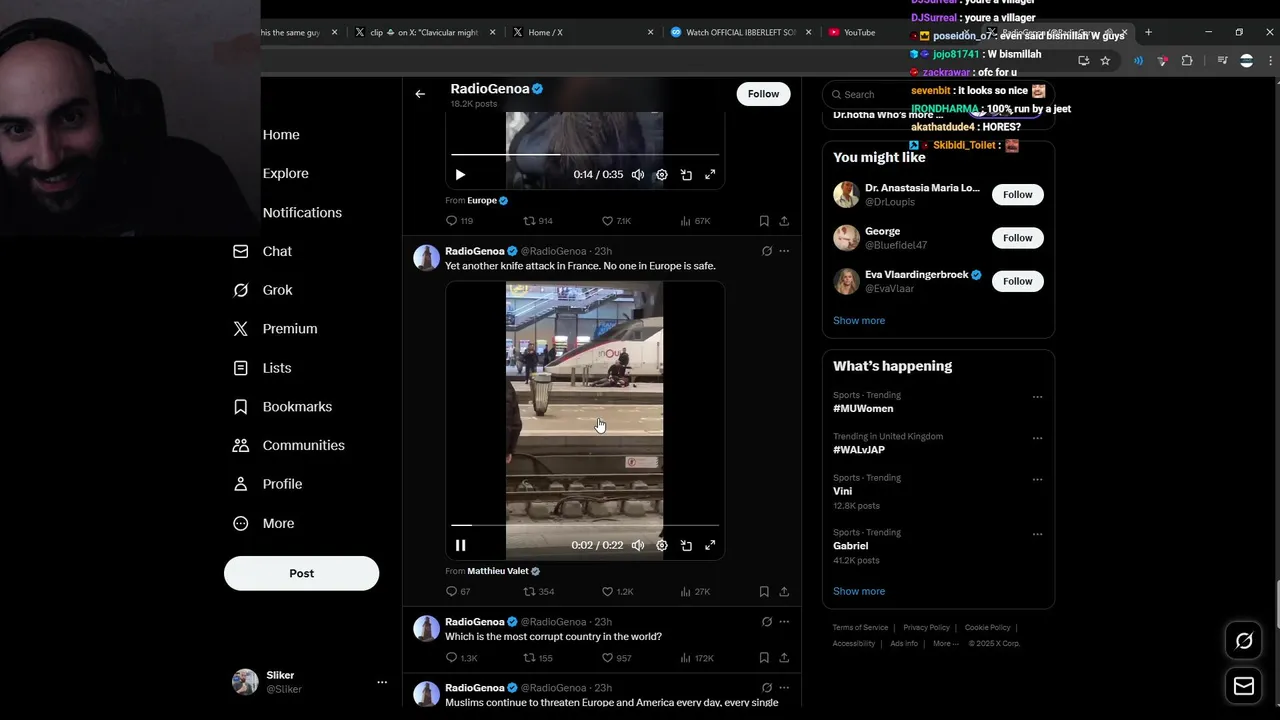Open more options on the knife attack post
Image resolution: width=1280 pixels, height=720 pixels.
click(784, 251)
